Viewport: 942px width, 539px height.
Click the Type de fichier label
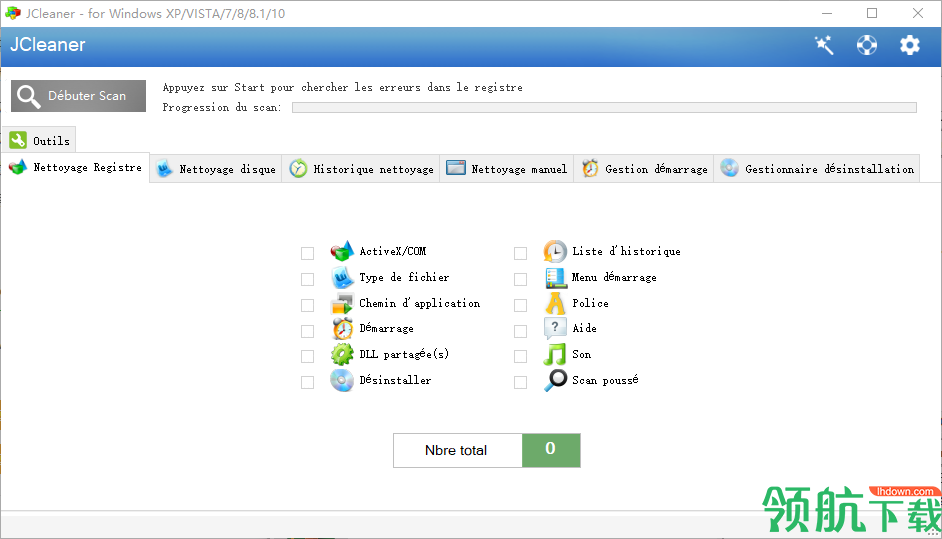(404, 278)
